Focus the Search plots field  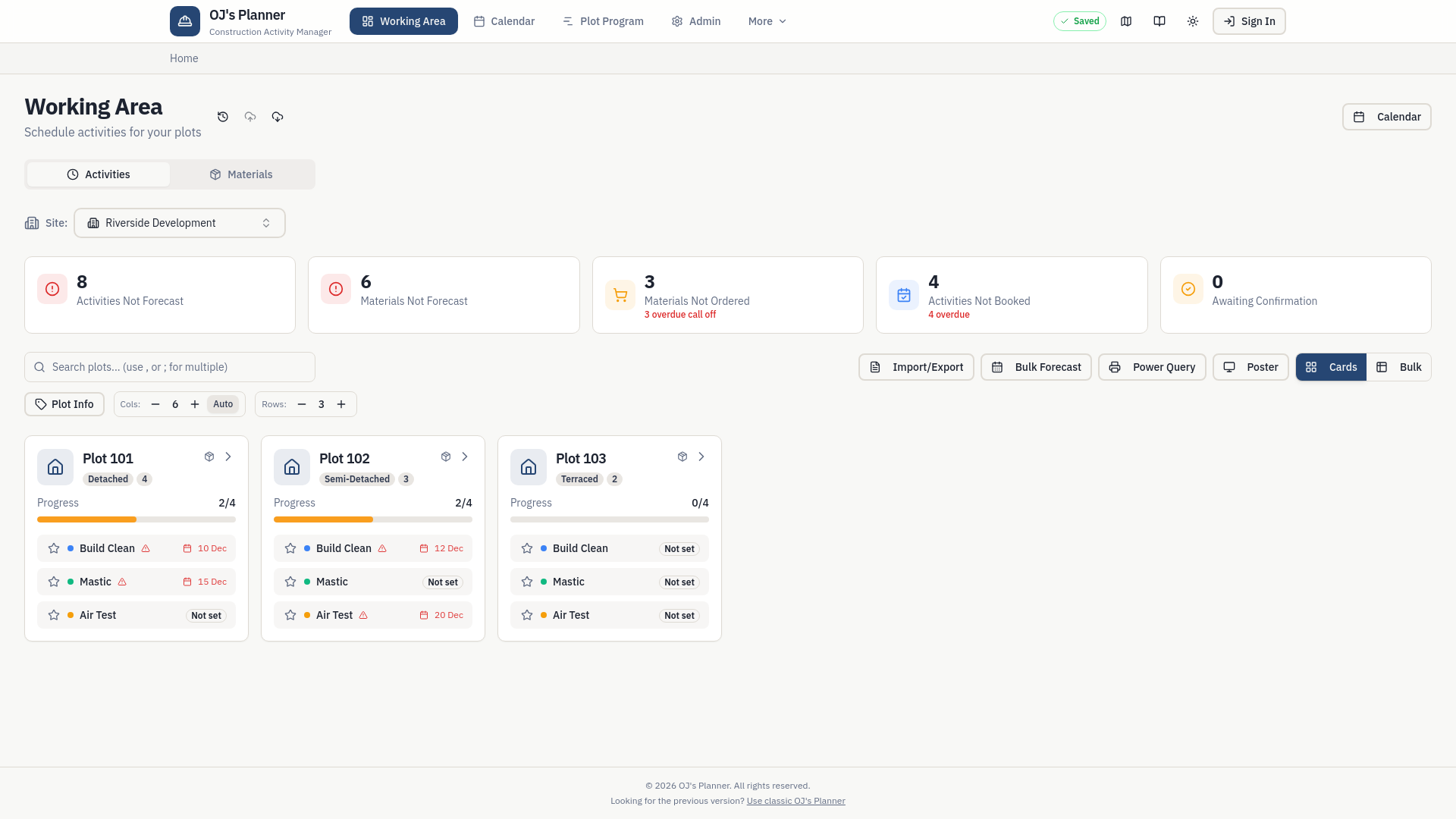pos(170,367)
